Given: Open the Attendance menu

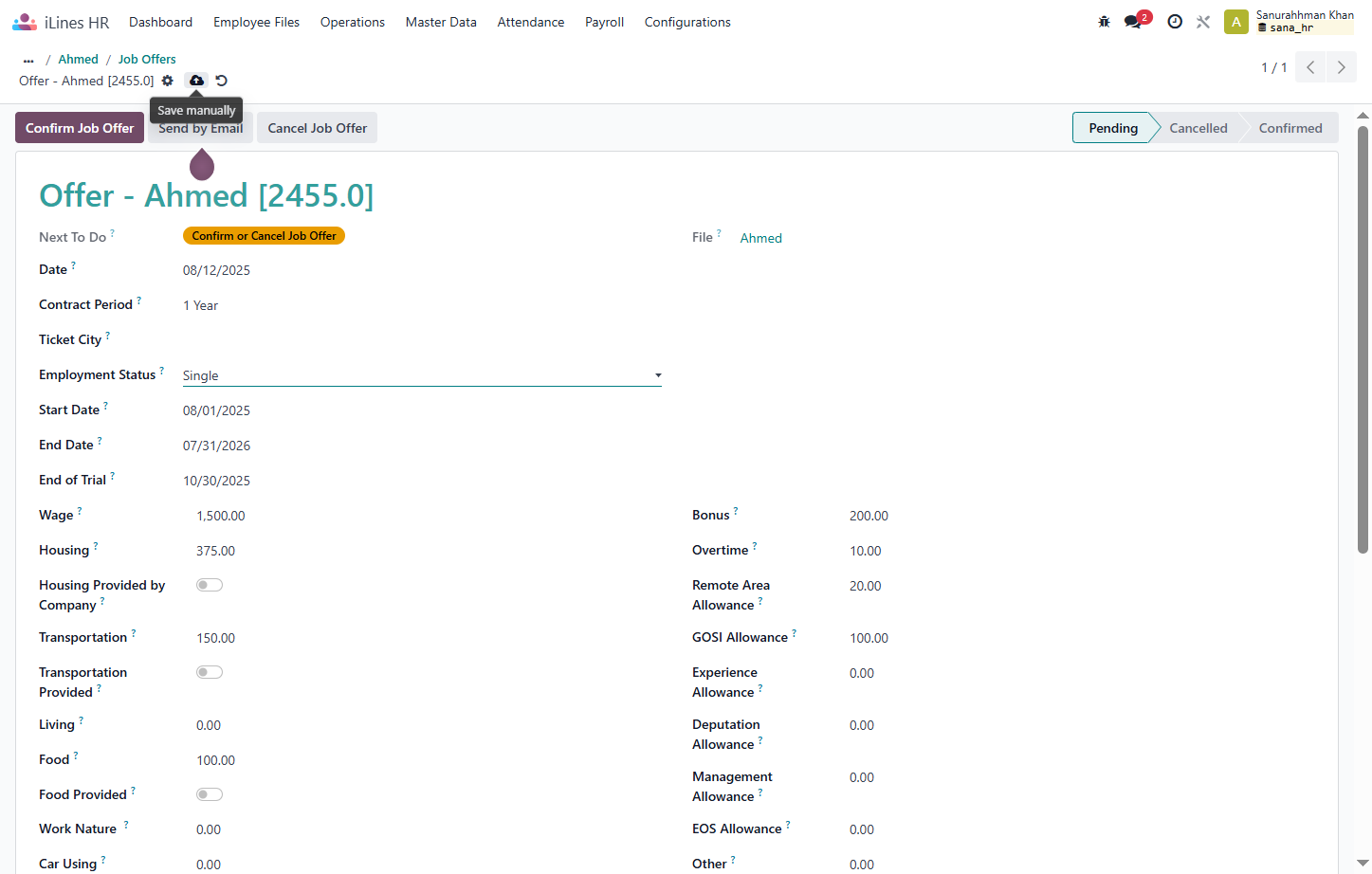Looking at the screenshot, I should tap(531, 22).
